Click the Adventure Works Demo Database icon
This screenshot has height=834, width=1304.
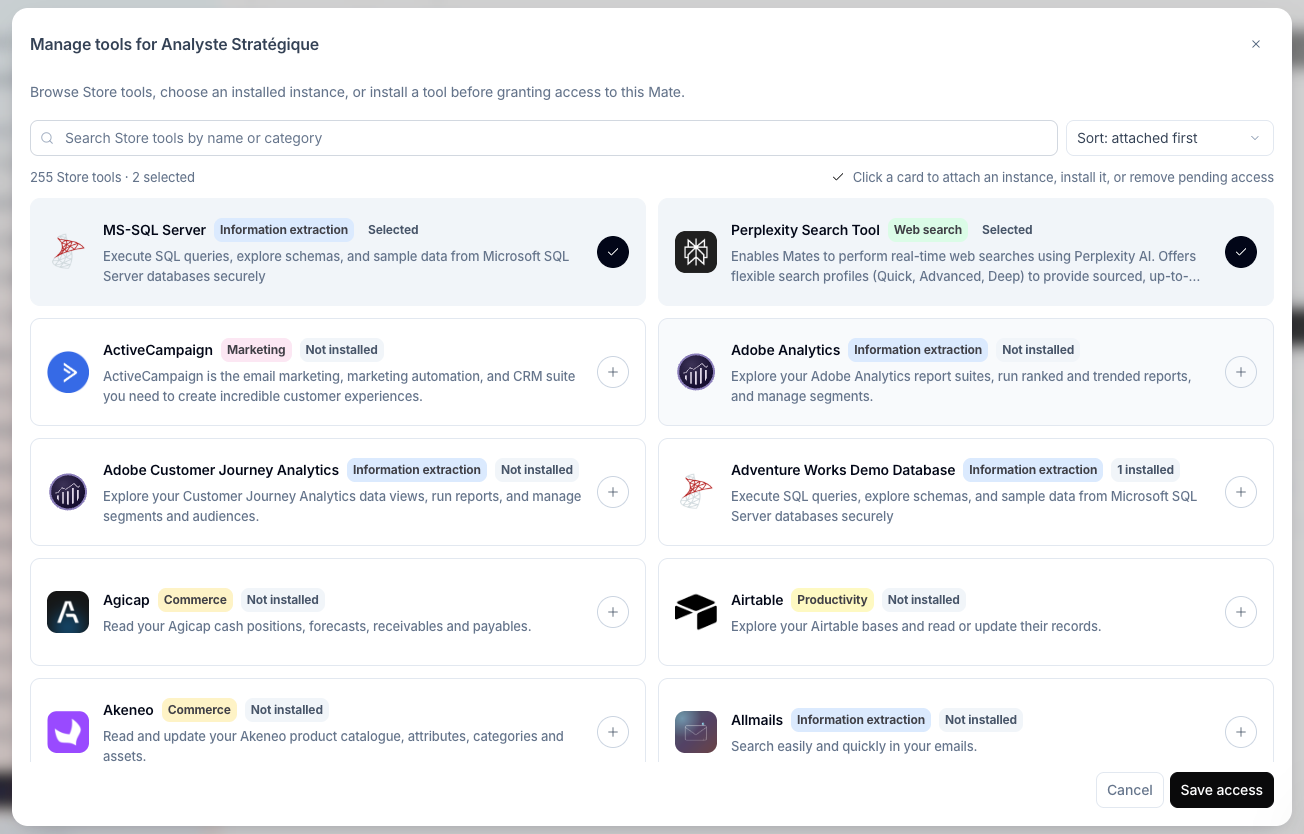click(696, 492)
